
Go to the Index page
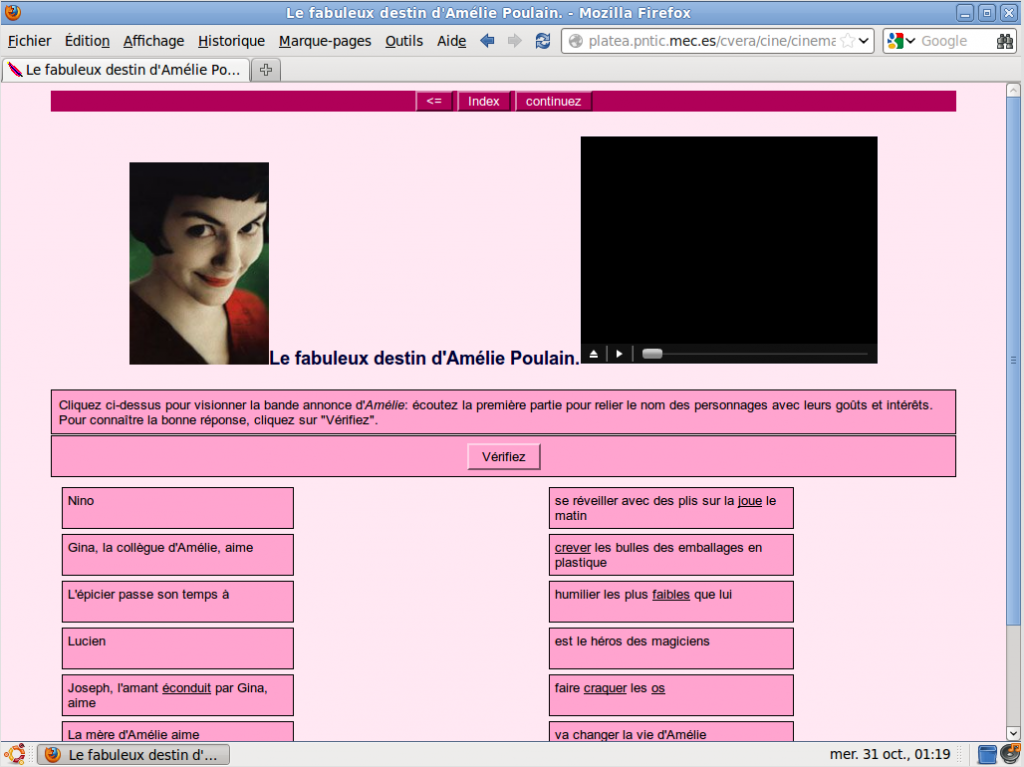click(484, 100)
